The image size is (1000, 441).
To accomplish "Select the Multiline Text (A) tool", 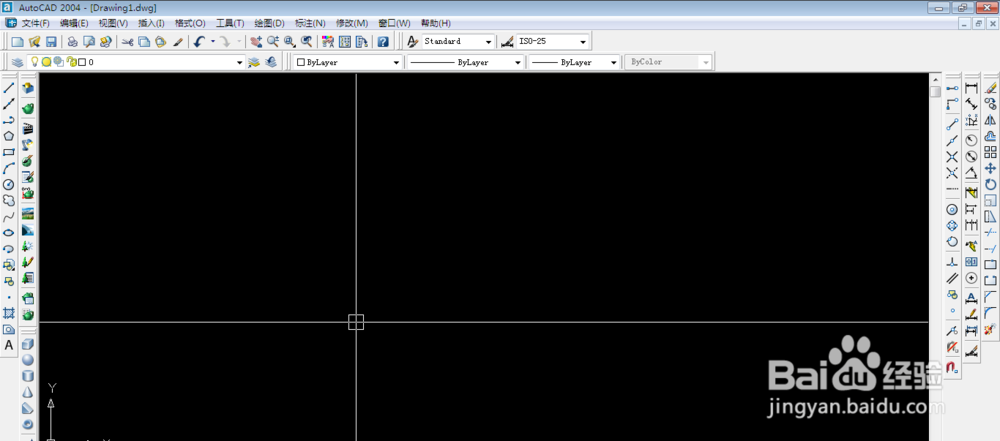I will tap(9, 345).
